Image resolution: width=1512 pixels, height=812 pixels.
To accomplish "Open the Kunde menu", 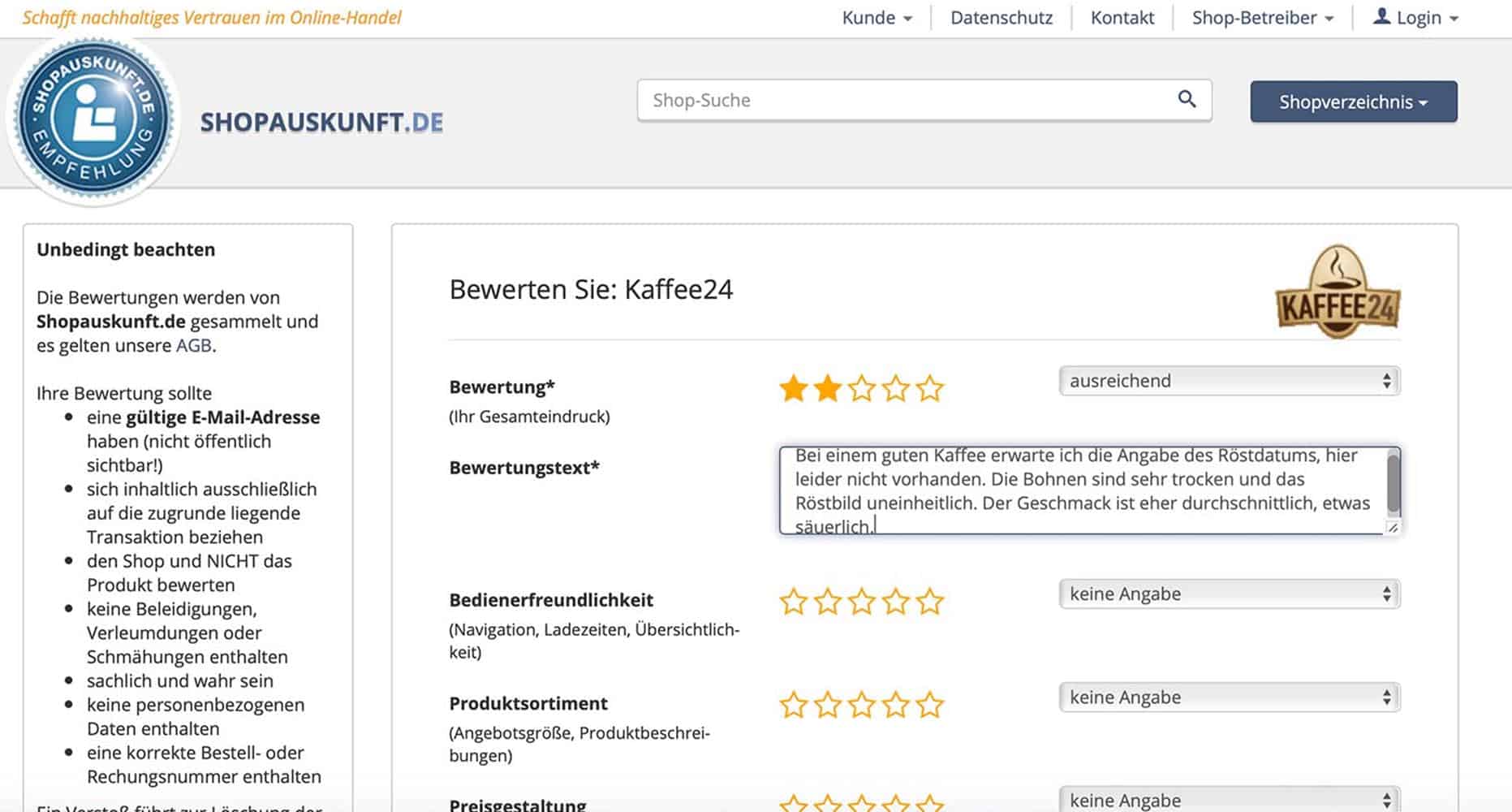I will click(877, 18).
